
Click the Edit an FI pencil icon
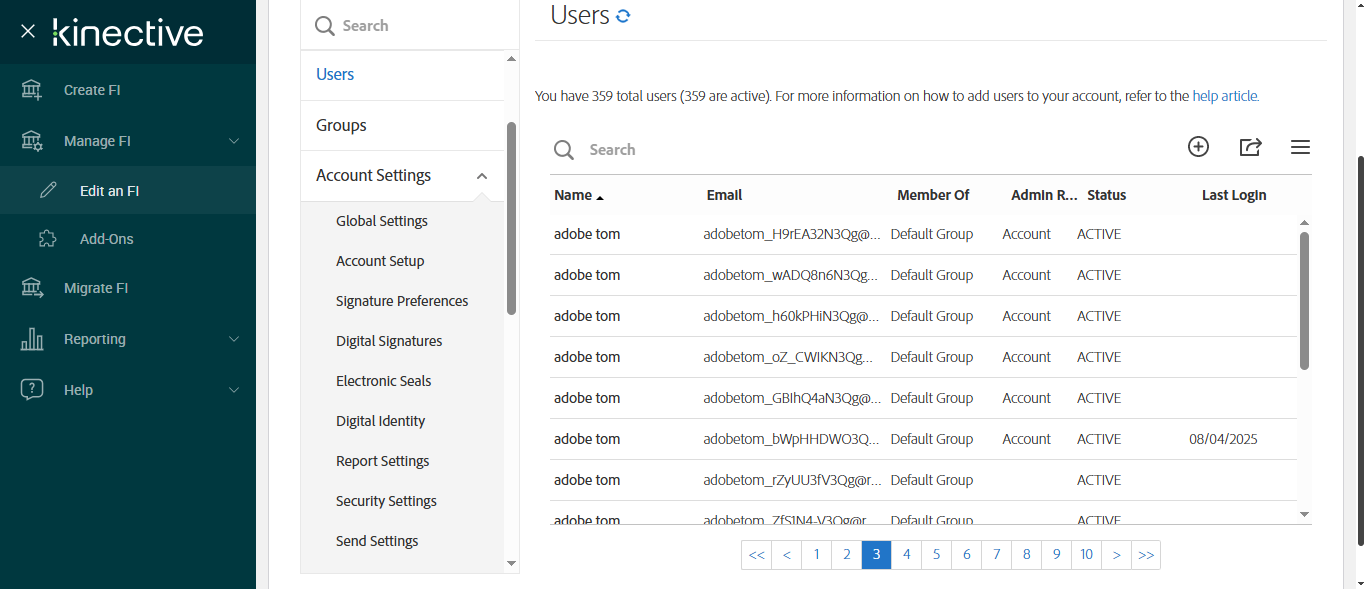[x=48, y=190]
